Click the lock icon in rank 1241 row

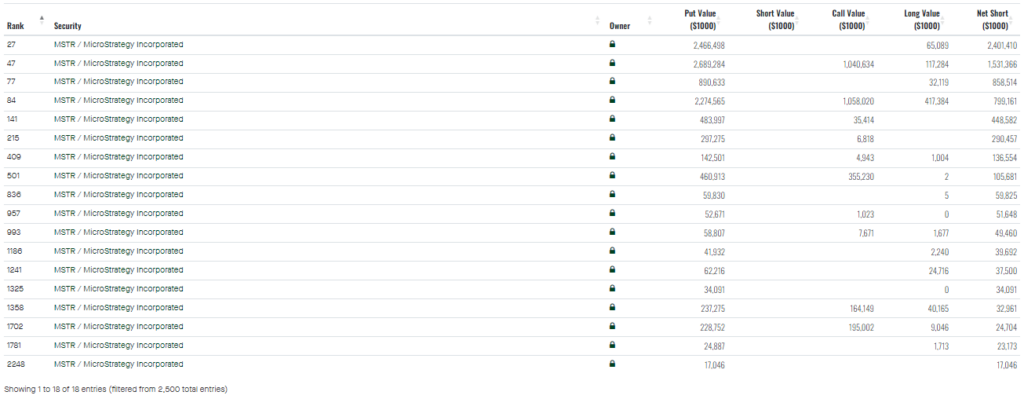coord(612,270)
